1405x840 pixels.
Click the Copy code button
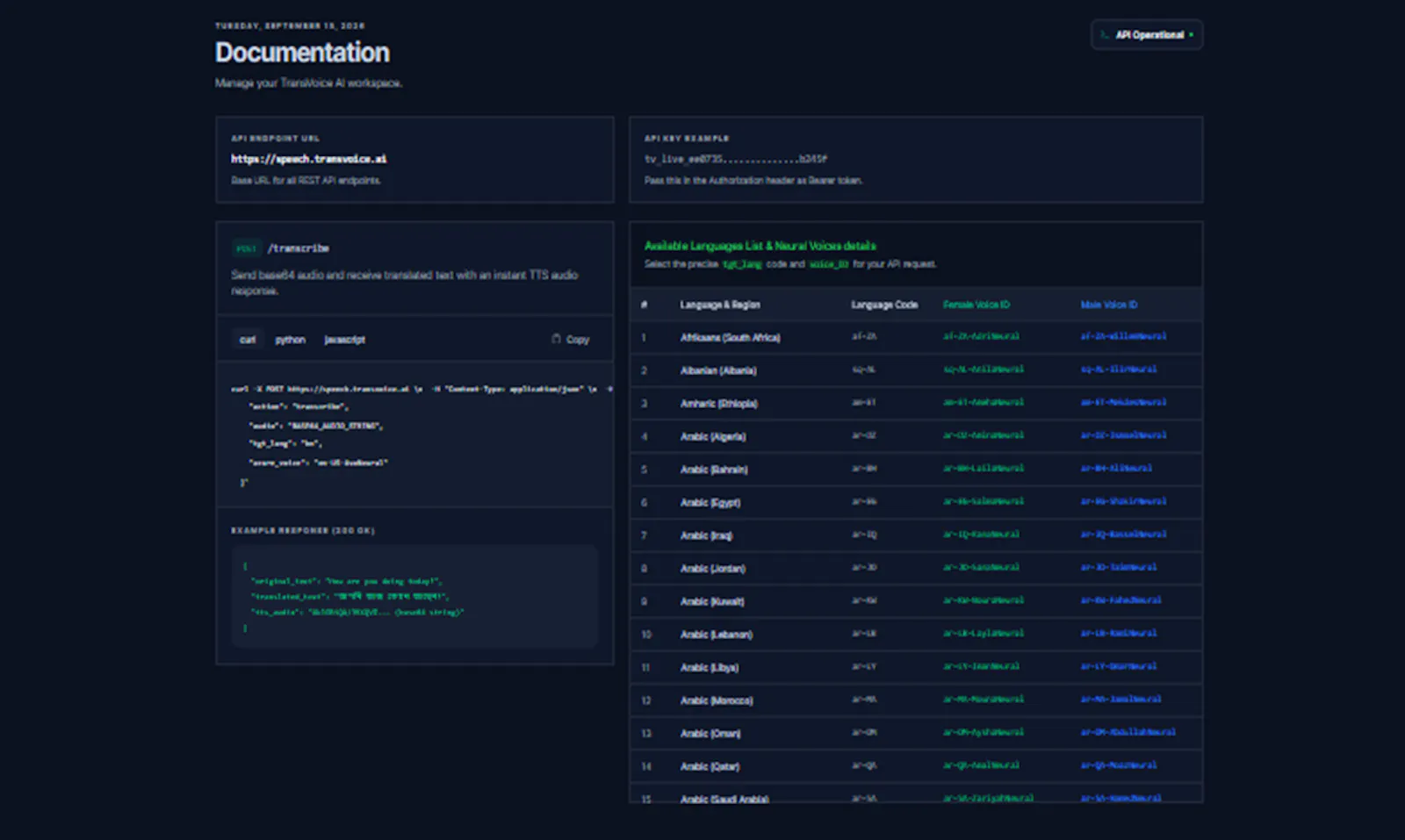pos(570,339)
